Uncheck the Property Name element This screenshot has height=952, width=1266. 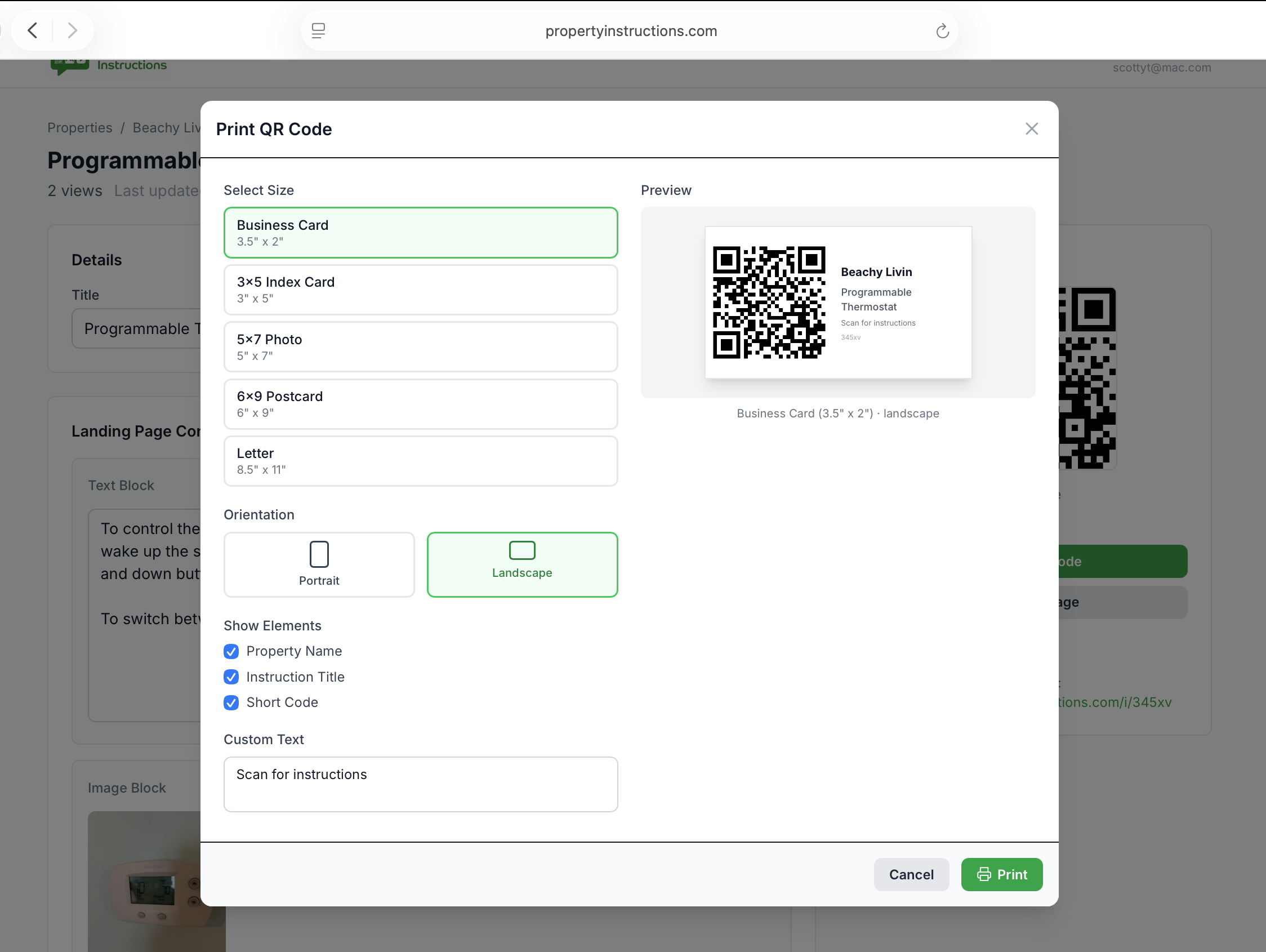[231, 651]
